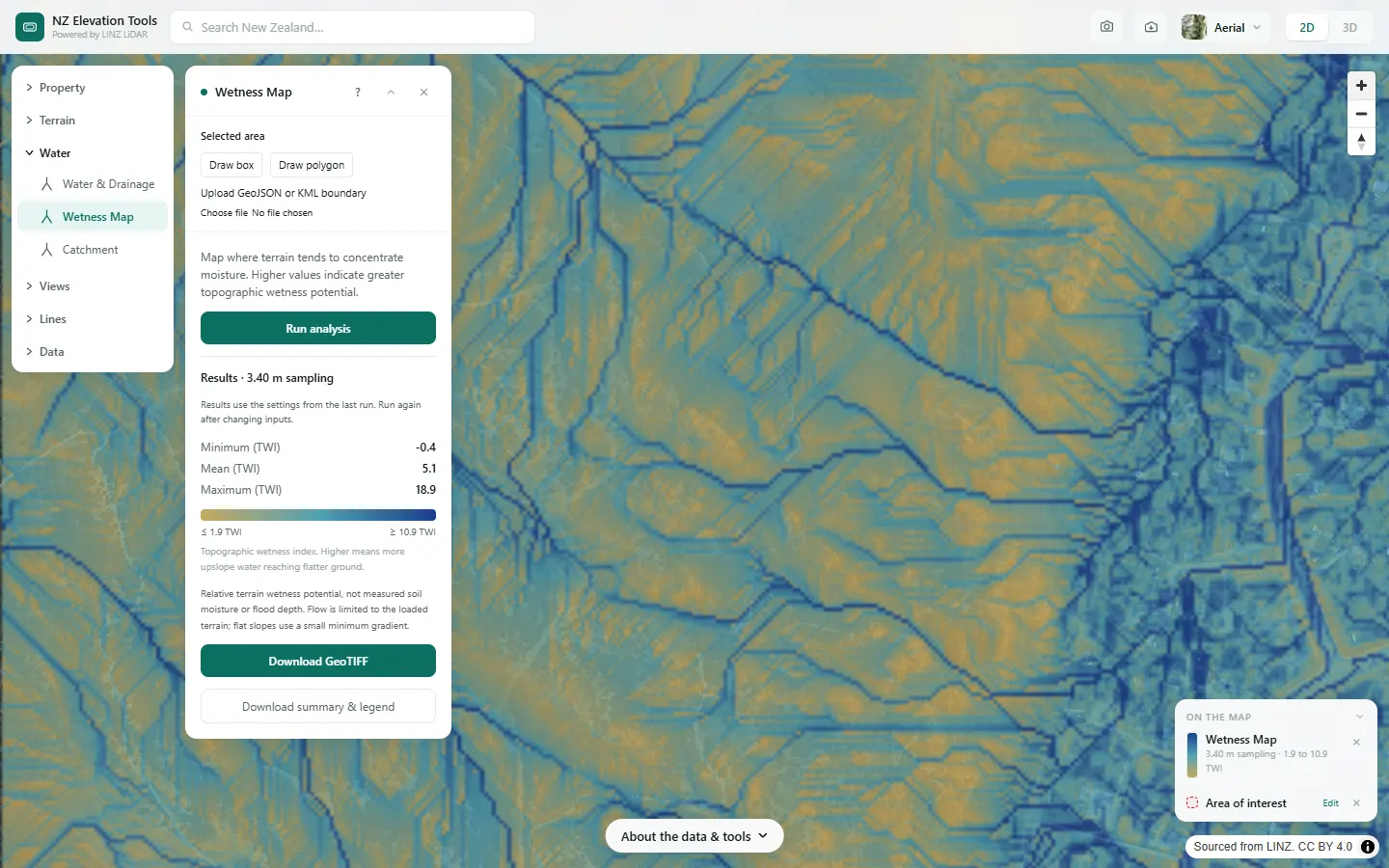Collapse the On the Map legend panel

pos(1360,717)
